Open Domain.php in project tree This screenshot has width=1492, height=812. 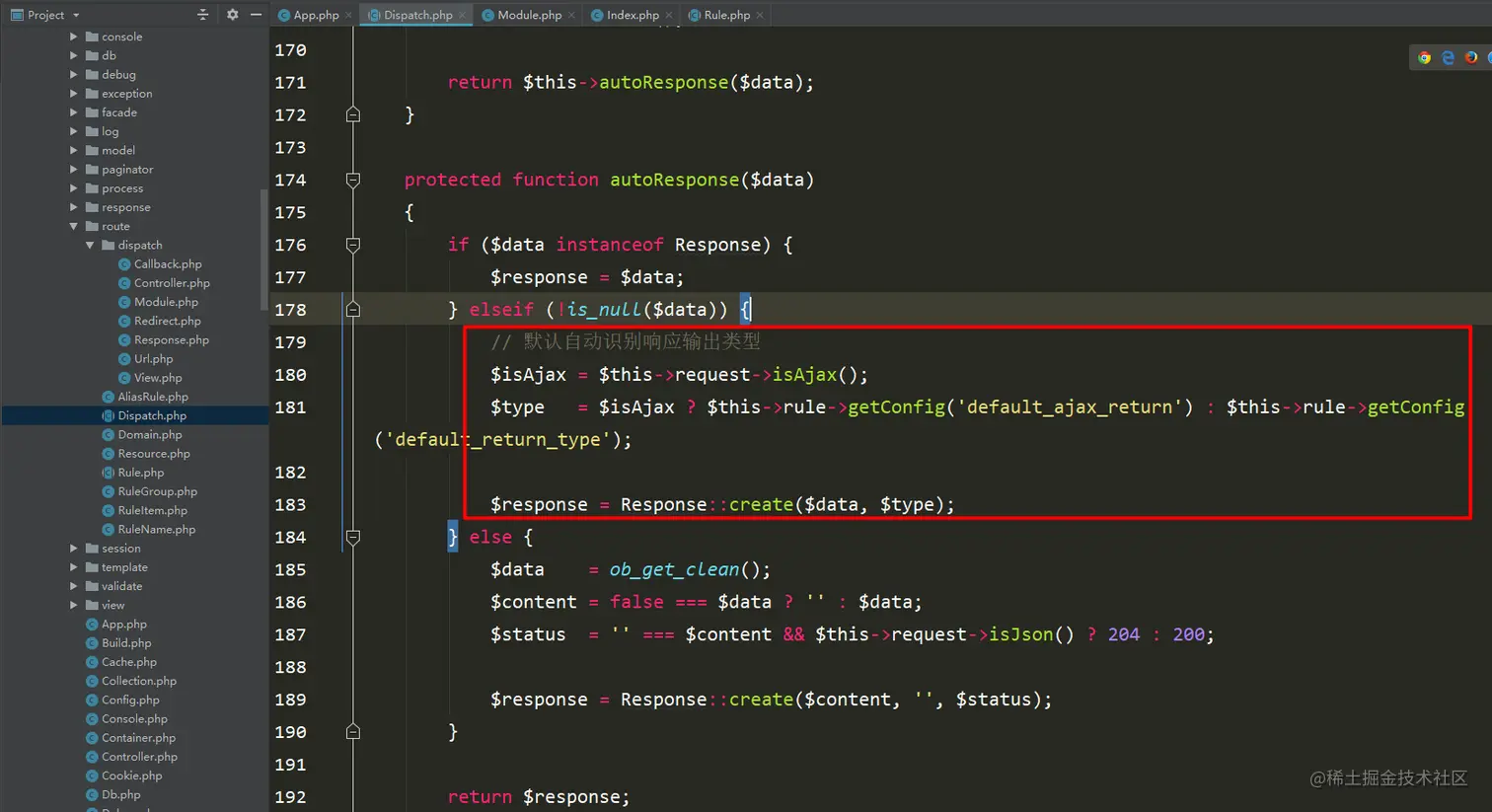point(142,434)
